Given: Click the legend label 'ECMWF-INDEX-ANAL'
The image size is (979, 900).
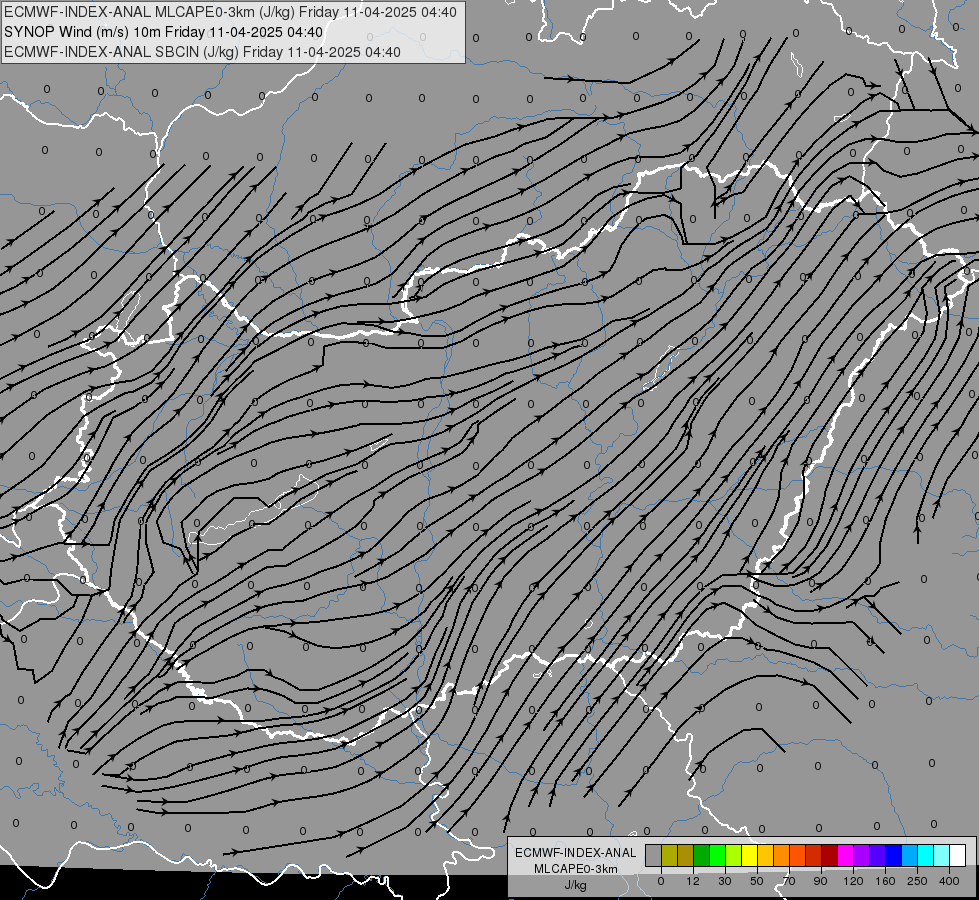Looking at the screenshot, I should 576,853.
